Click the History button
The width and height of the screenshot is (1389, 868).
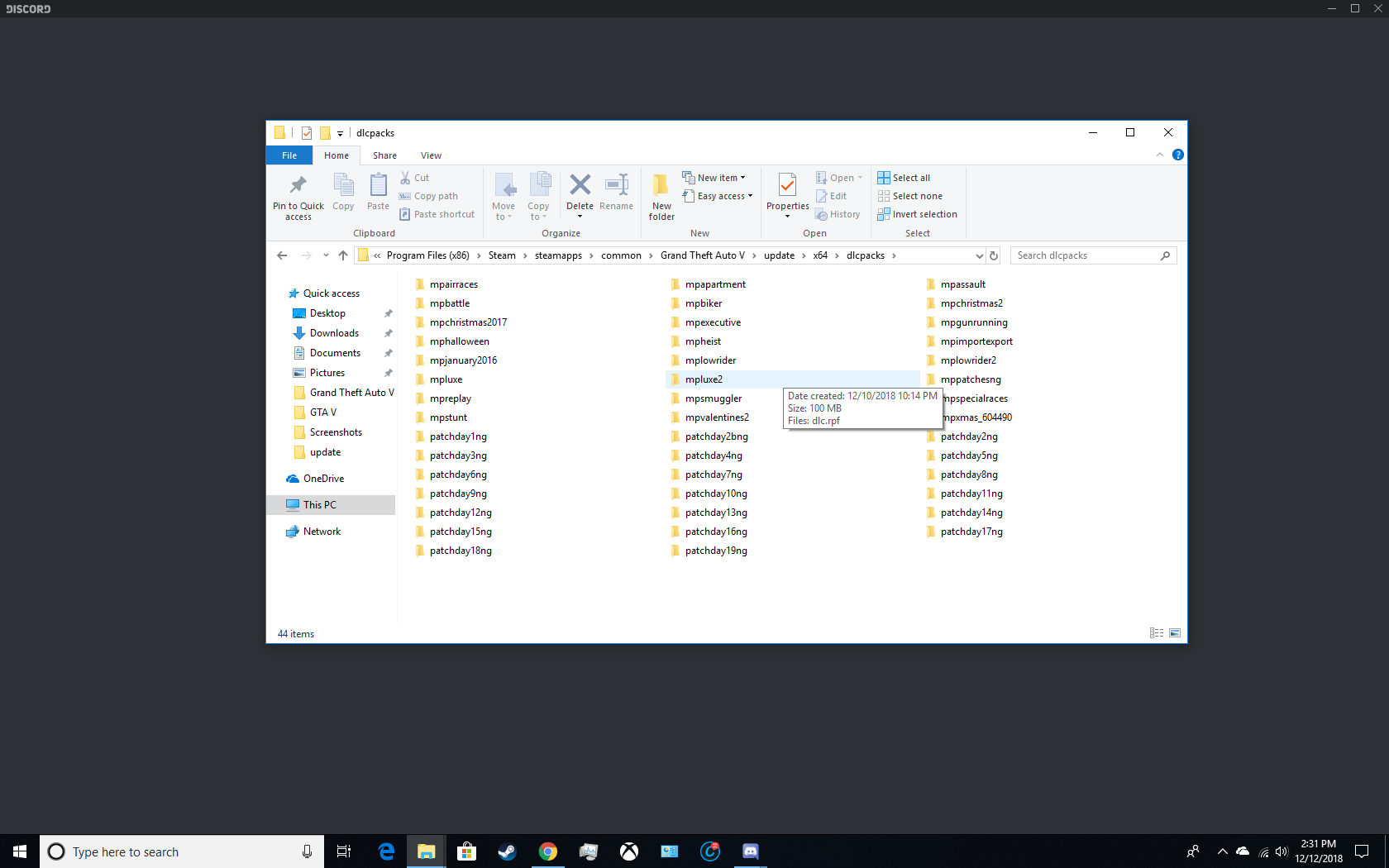[x=838, y=214]
